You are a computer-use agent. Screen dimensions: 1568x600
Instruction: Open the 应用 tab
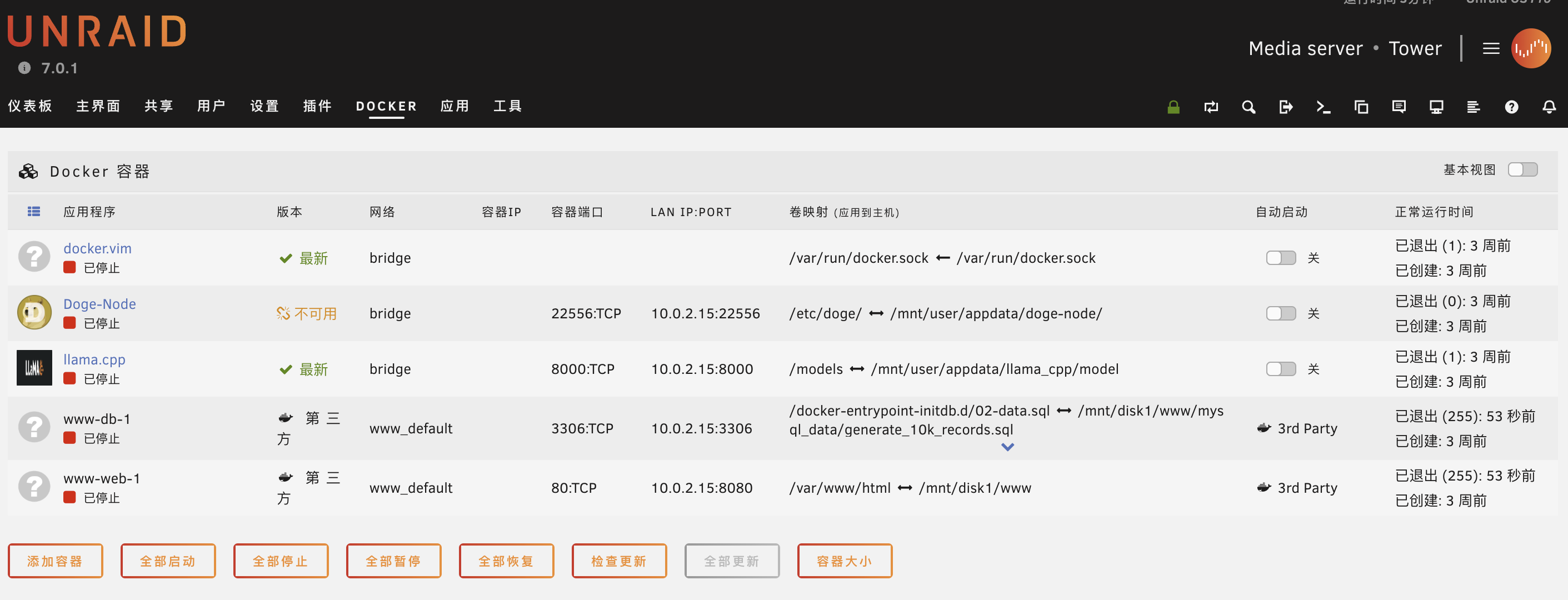(x=455, y=106)
